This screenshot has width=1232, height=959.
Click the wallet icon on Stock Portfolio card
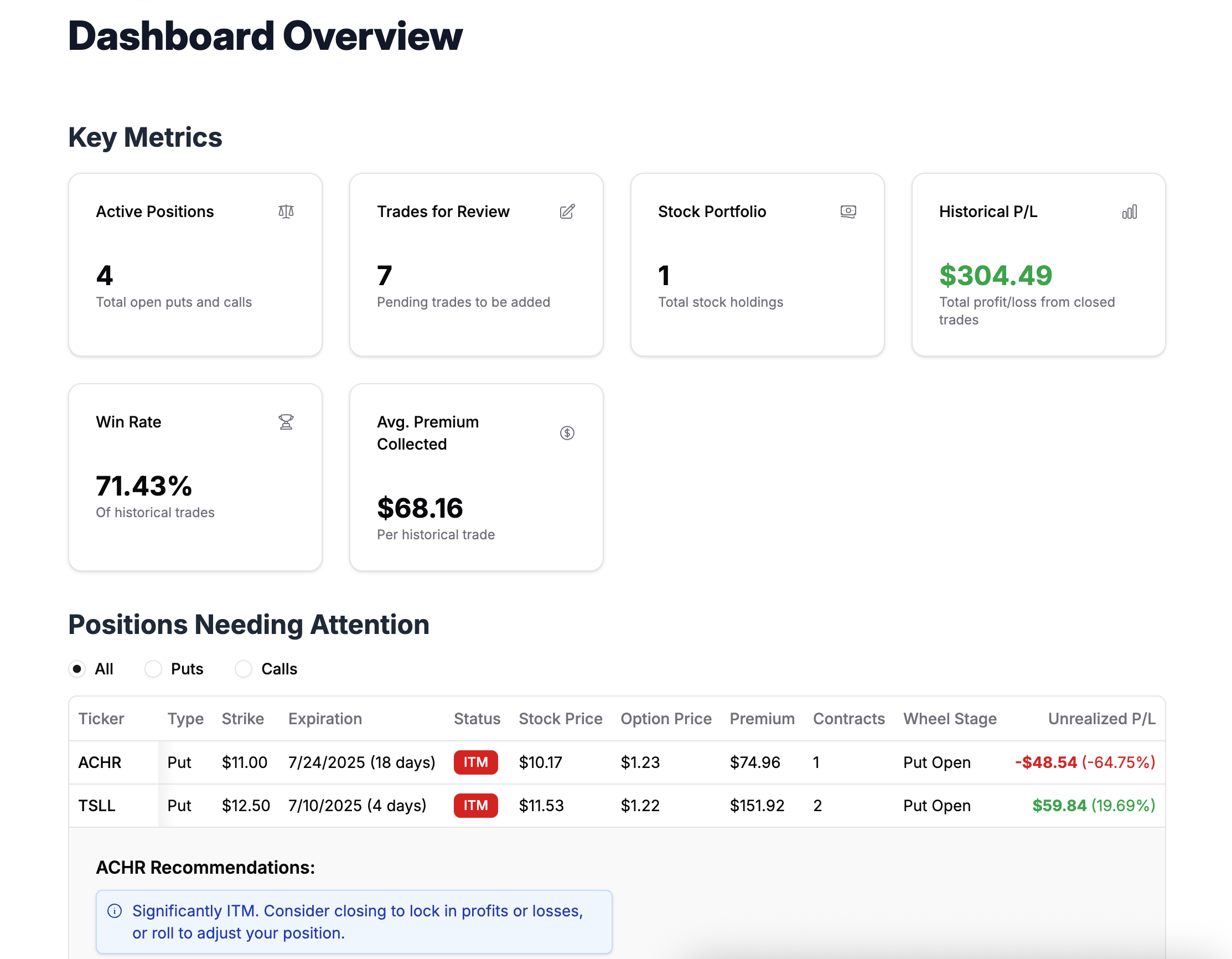(848, 212)
